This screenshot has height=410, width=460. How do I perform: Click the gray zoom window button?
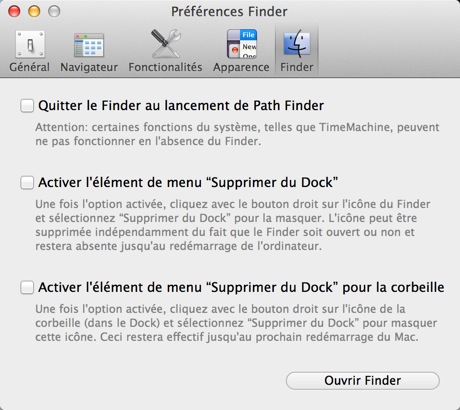54,11
